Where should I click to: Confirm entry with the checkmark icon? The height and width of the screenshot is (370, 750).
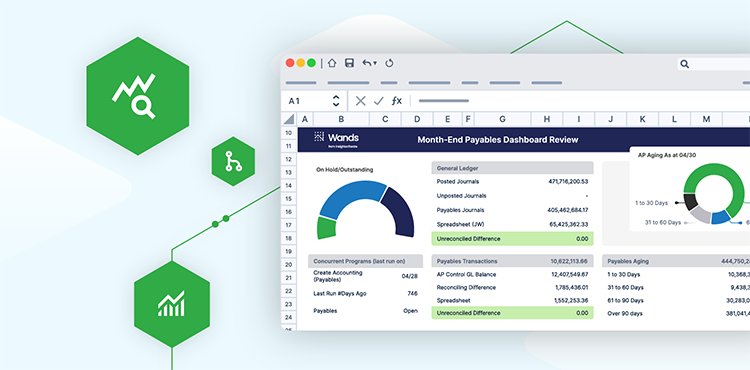(x=379, y=101)
